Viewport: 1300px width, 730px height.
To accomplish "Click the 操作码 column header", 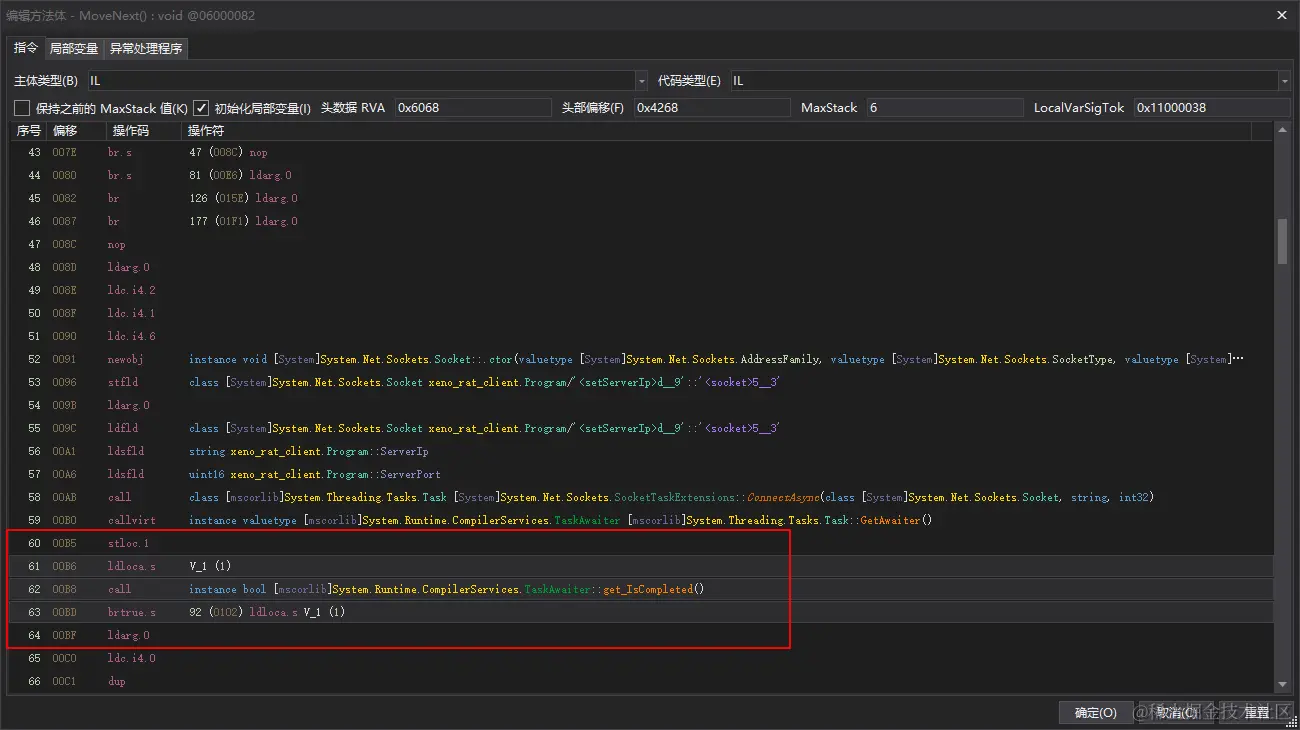I will [144, 131].
